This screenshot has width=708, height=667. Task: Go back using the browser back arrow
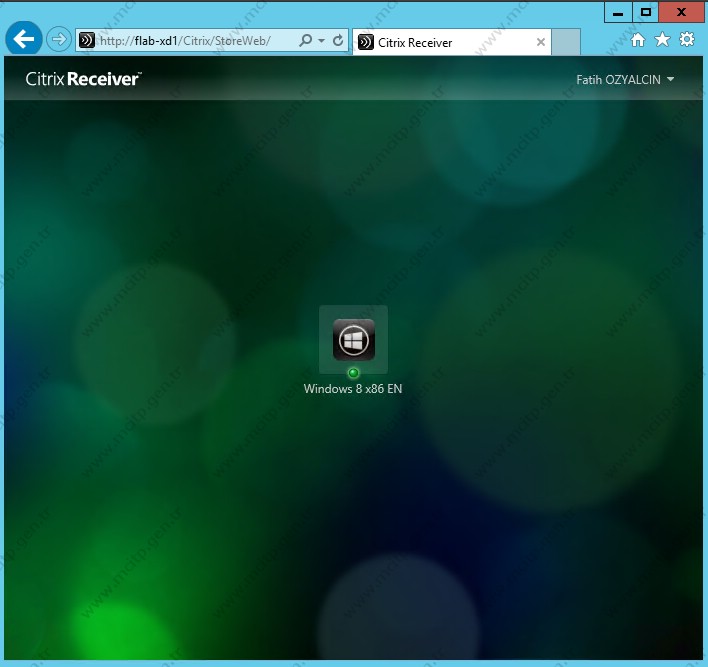tap(24, 39)
